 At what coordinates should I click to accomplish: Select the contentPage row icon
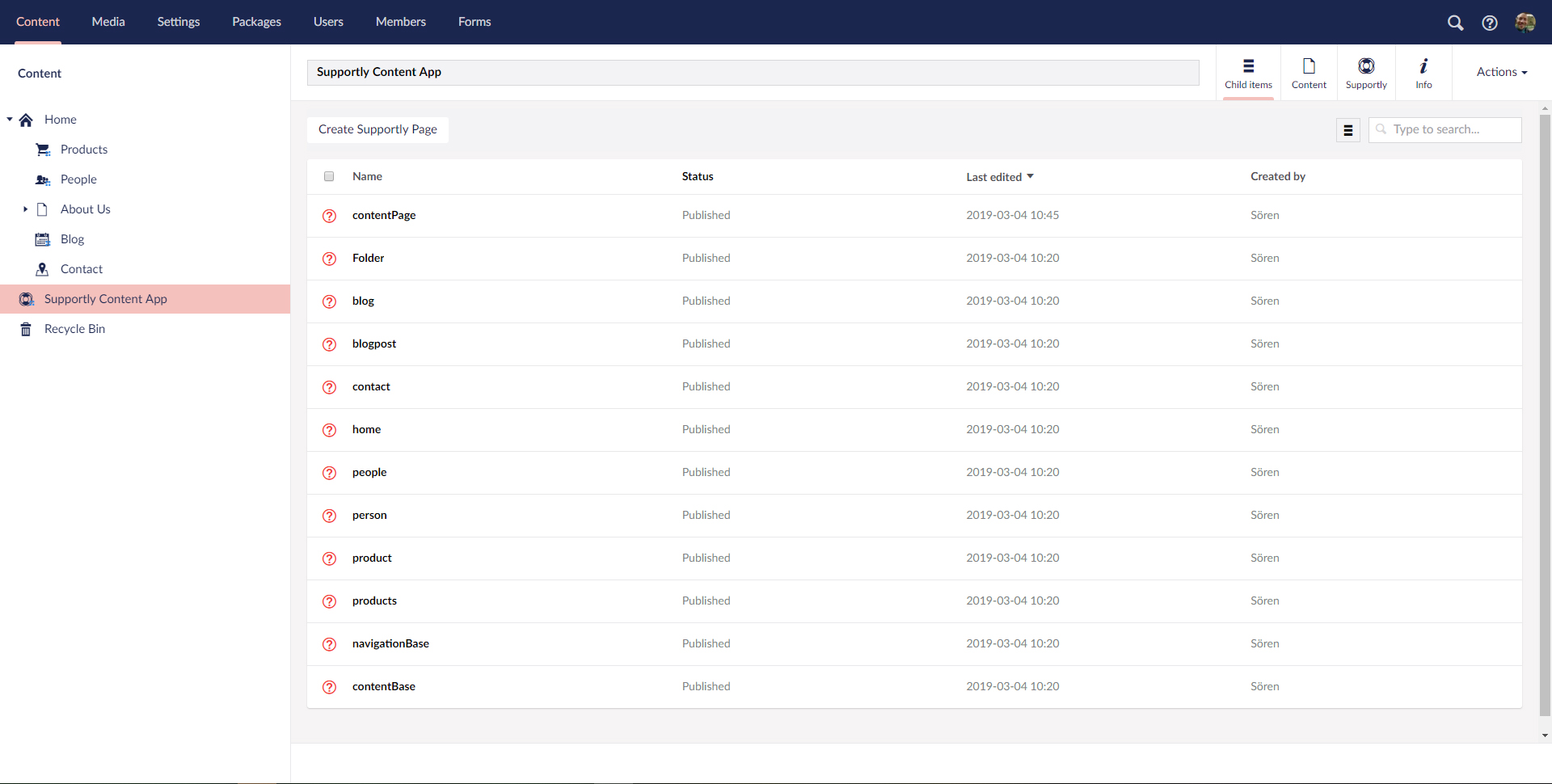coord(329,216)
